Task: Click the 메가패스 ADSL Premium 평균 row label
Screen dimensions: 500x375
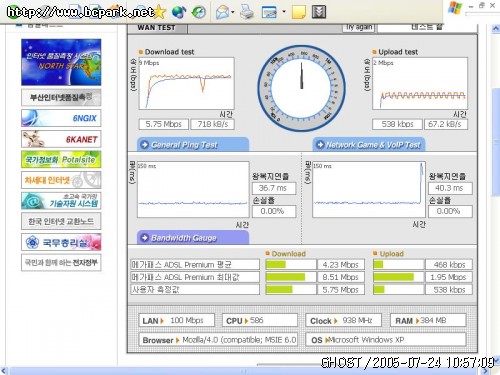Action: pyautogui.click(x=195, y=265)
